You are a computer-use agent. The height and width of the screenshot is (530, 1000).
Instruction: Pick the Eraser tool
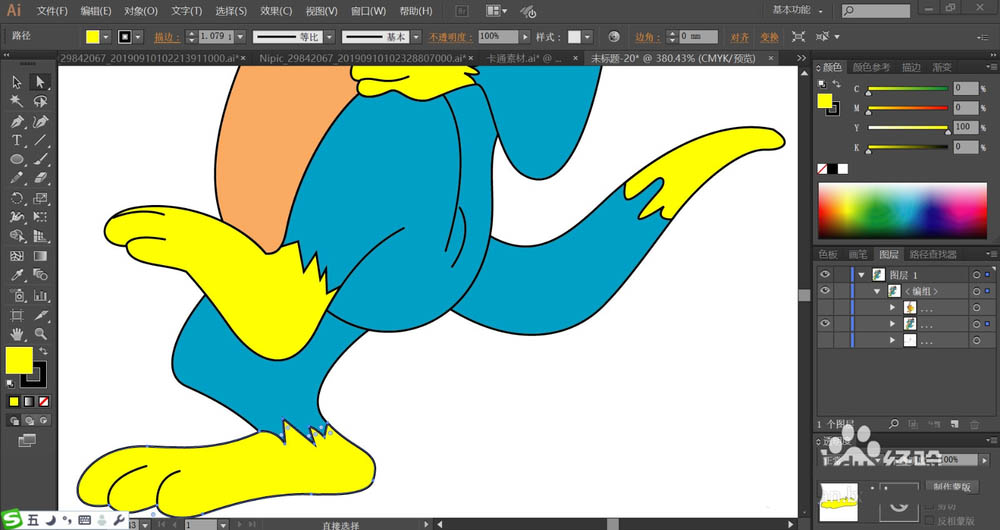tap(40, 179)
